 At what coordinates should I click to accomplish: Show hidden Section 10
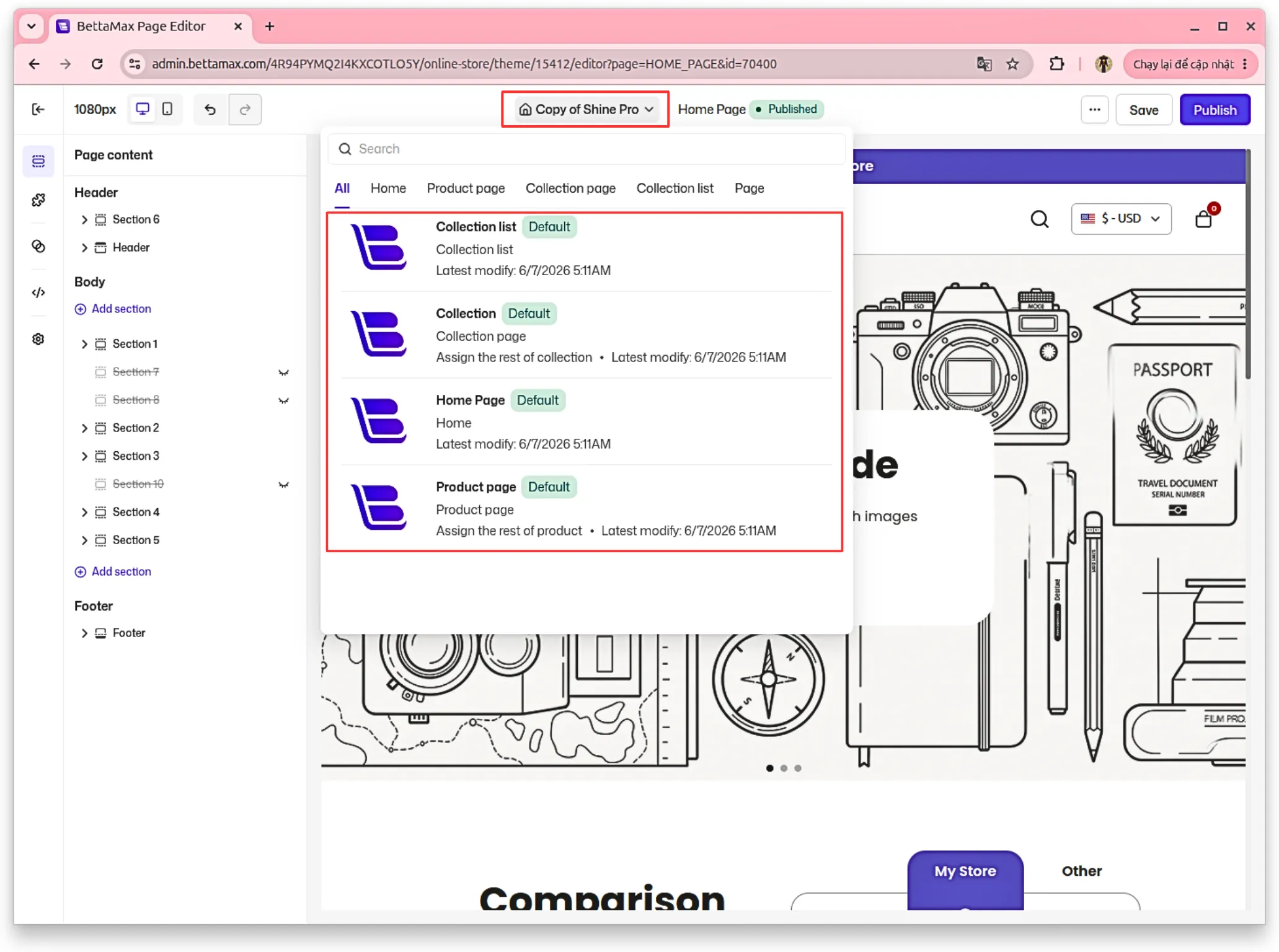(x=283, y=485)
